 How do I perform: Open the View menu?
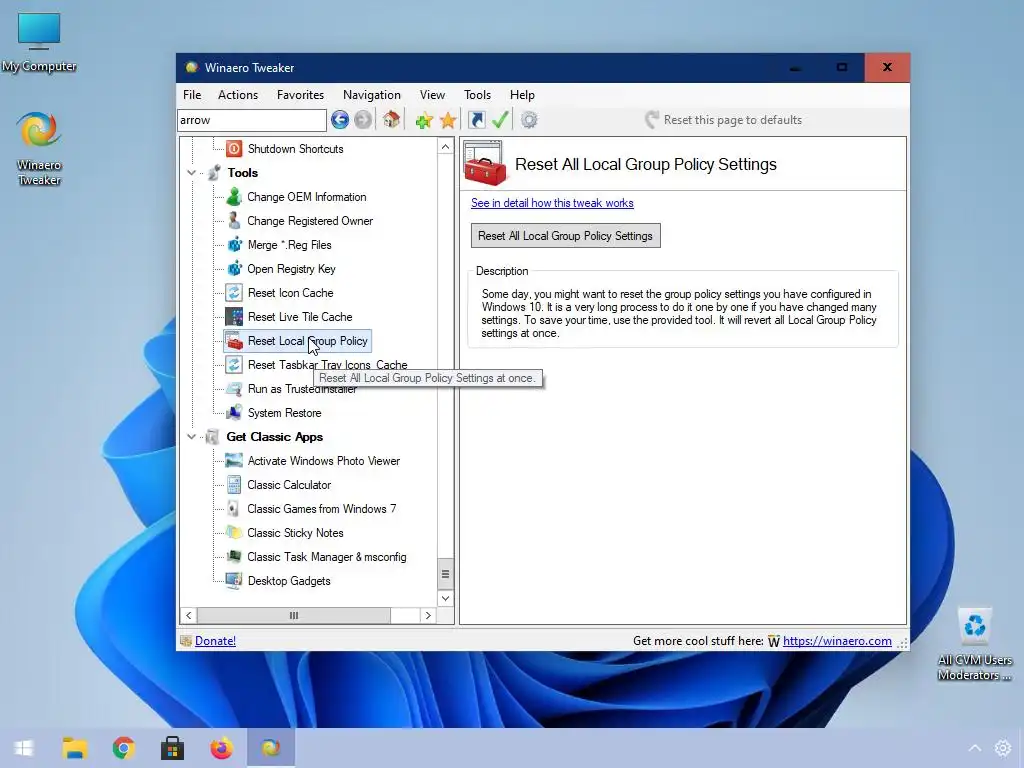(432, 95)
